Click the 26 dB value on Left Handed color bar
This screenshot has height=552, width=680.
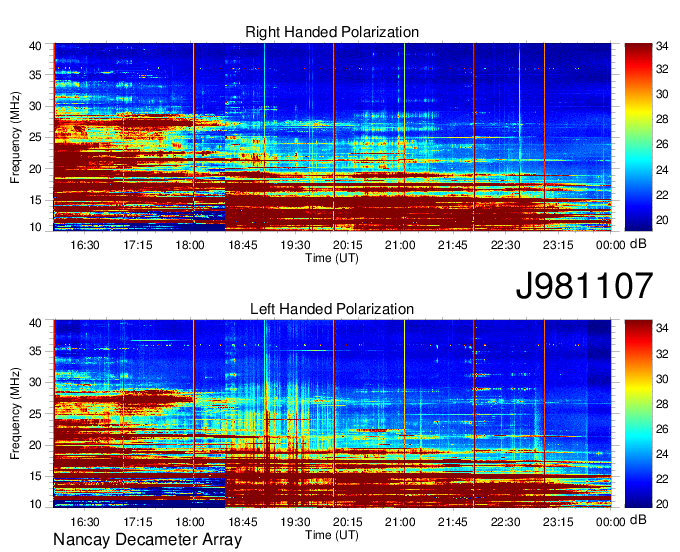tap(662, 429)
